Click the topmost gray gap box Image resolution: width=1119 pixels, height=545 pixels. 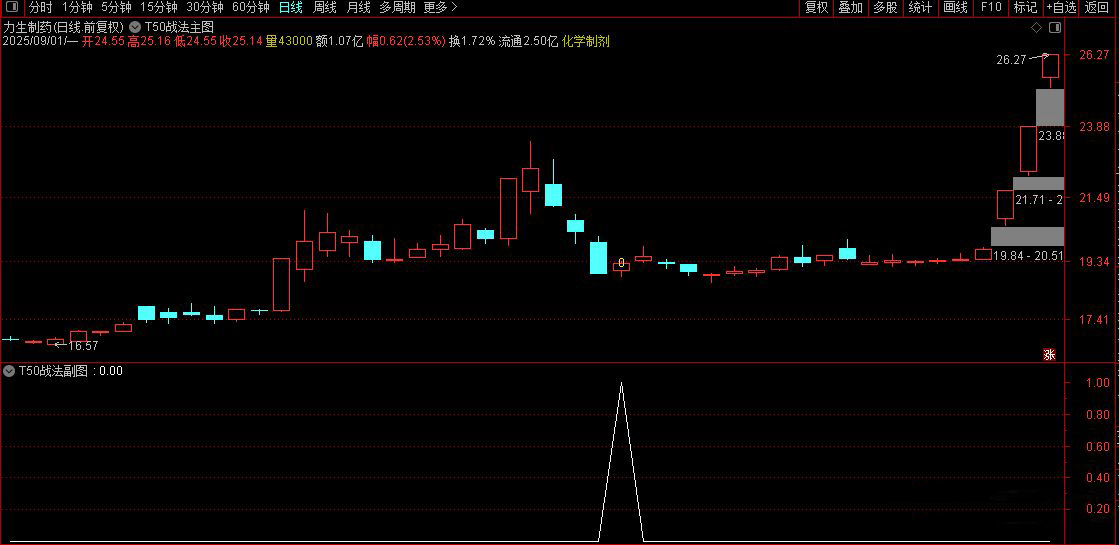1050,108
